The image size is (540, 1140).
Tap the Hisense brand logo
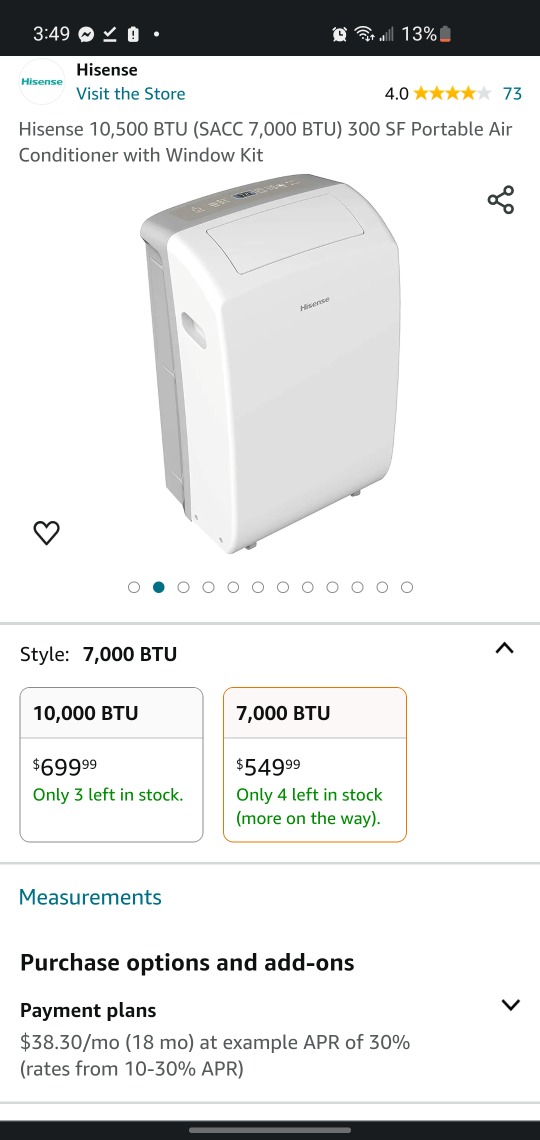41,81
